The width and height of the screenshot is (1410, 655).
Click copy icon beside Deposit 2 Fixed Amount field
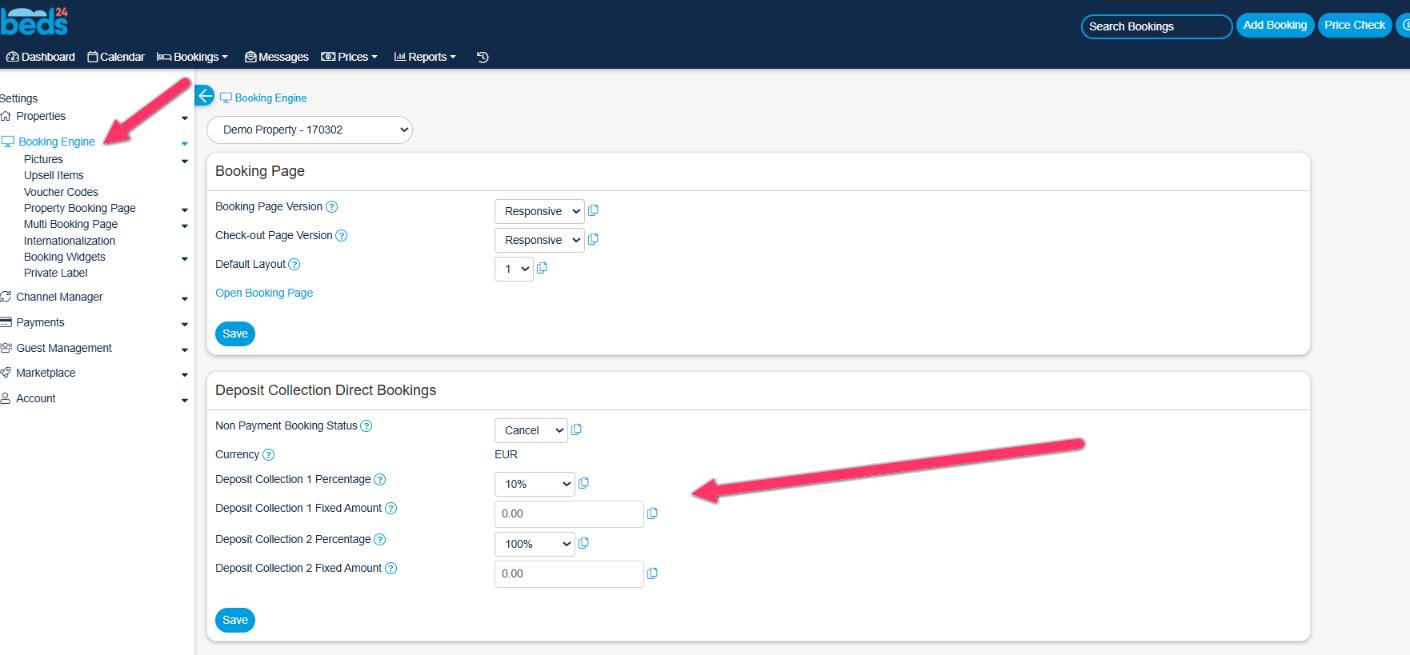[652, 574]
